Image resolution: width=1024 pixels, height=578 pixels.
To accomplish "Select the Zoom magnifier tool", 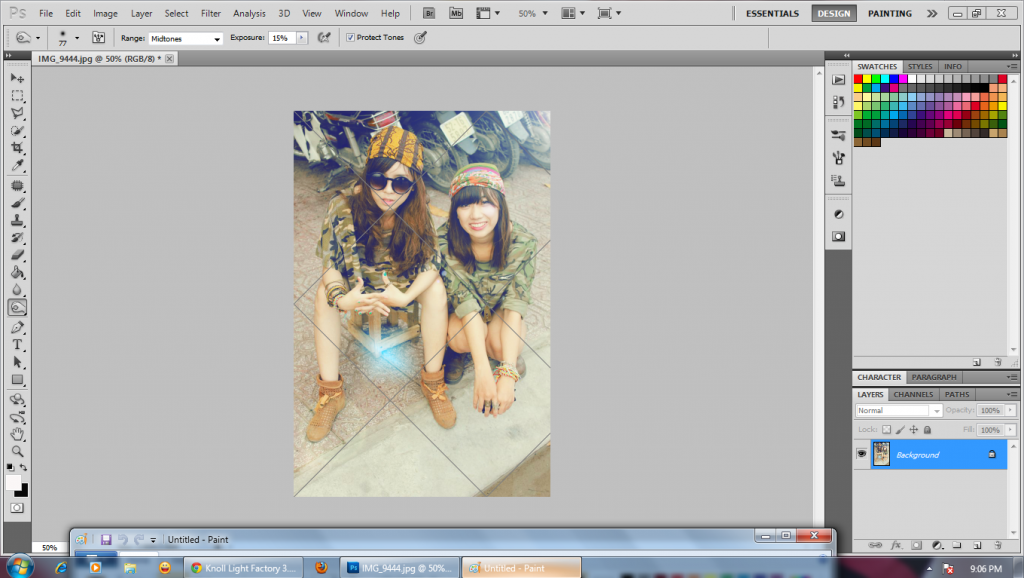I will 17,451.
